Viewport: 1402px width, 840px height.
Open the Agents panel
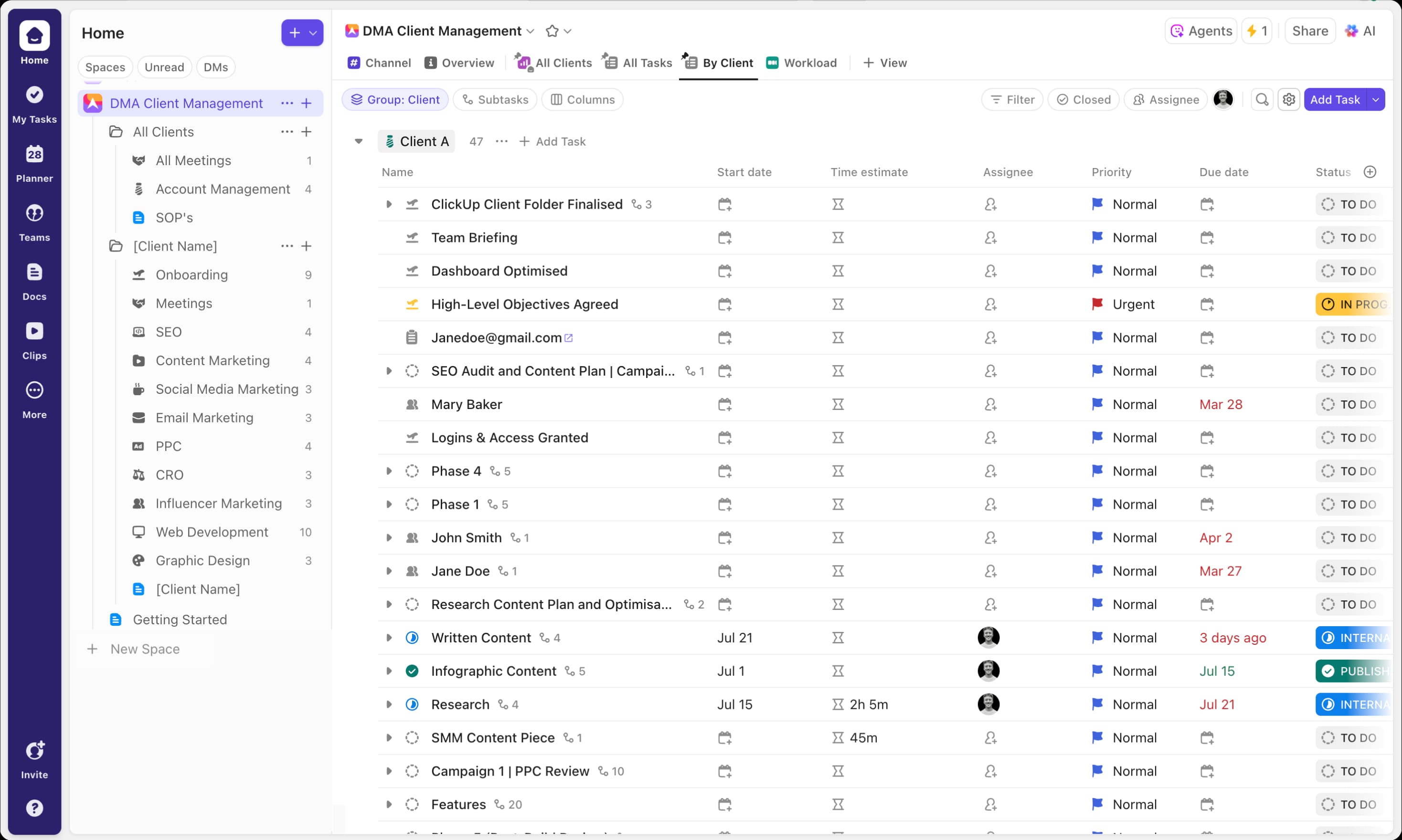[1200, 31]
